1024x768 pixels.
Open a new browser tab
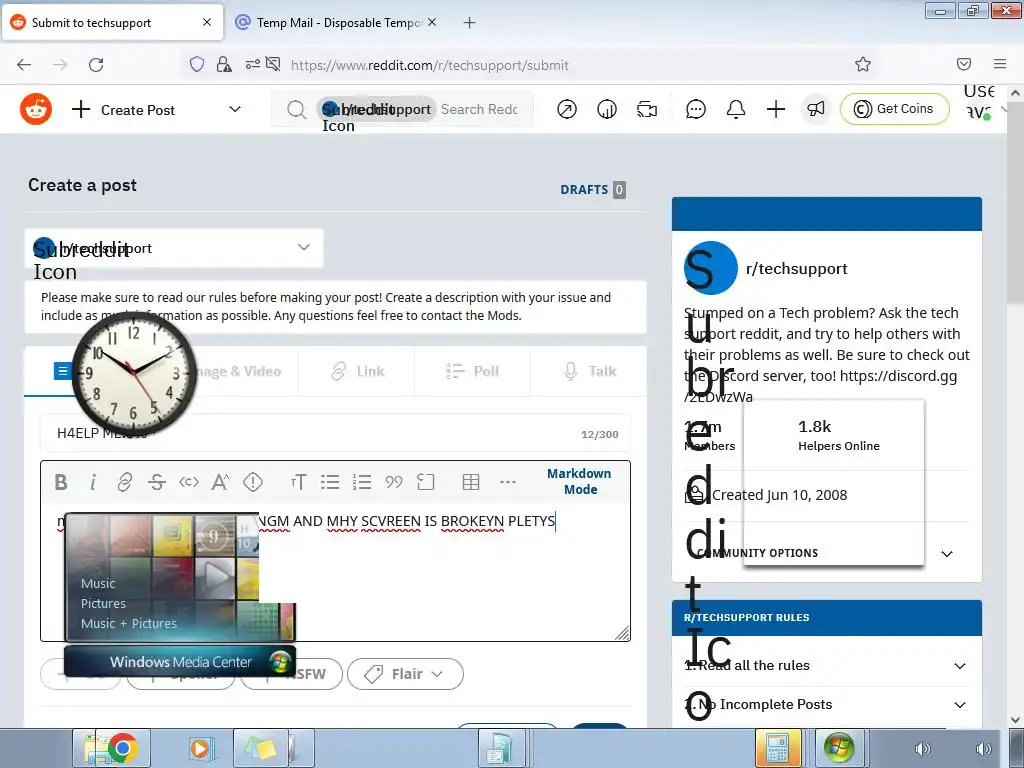point(470,23)
